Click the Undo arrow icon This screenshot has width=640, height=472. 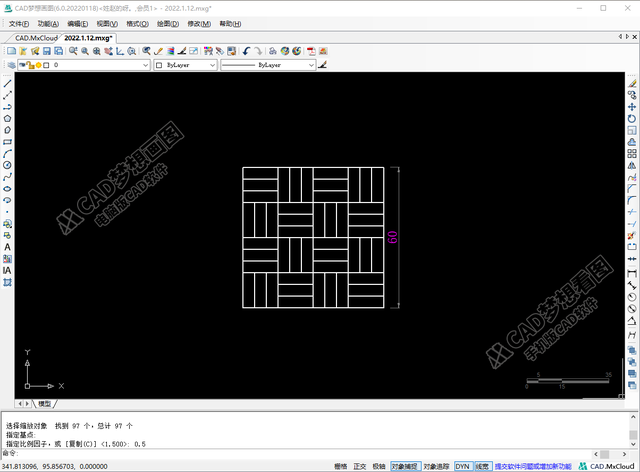[x=246, y=51]
